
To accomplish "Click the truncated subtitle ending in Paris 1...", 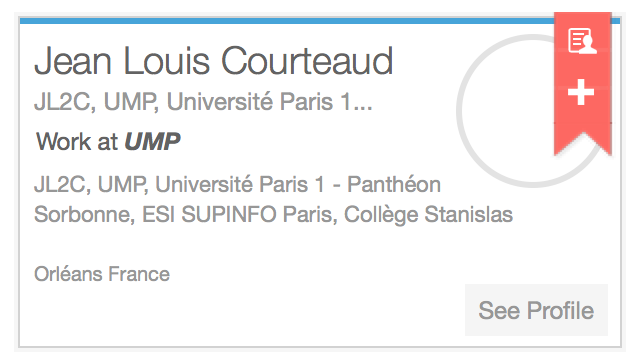I will tap(203, 101).
